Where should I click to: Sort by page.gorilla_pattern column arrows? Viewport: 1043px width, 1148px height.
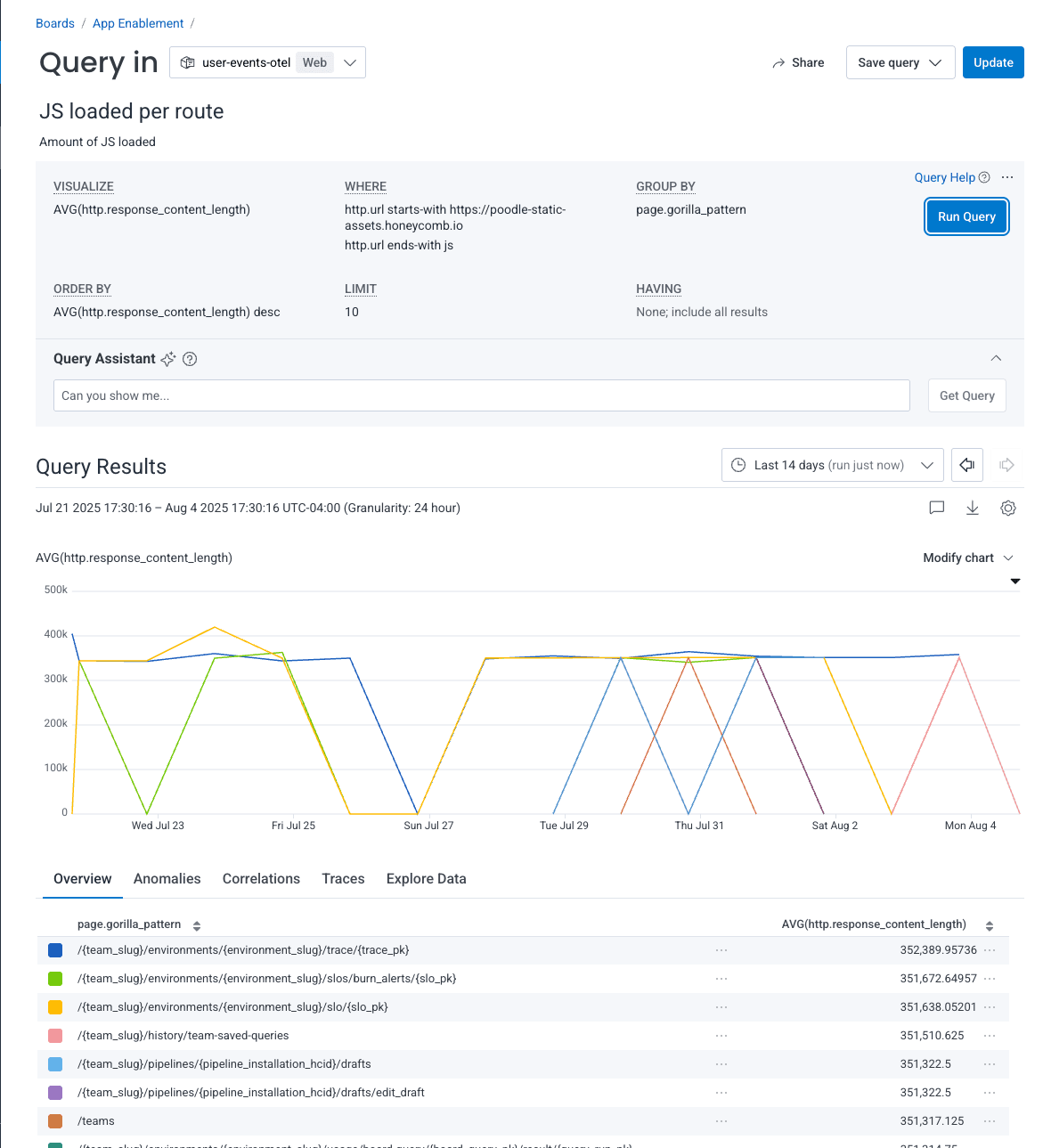[197, 925]
